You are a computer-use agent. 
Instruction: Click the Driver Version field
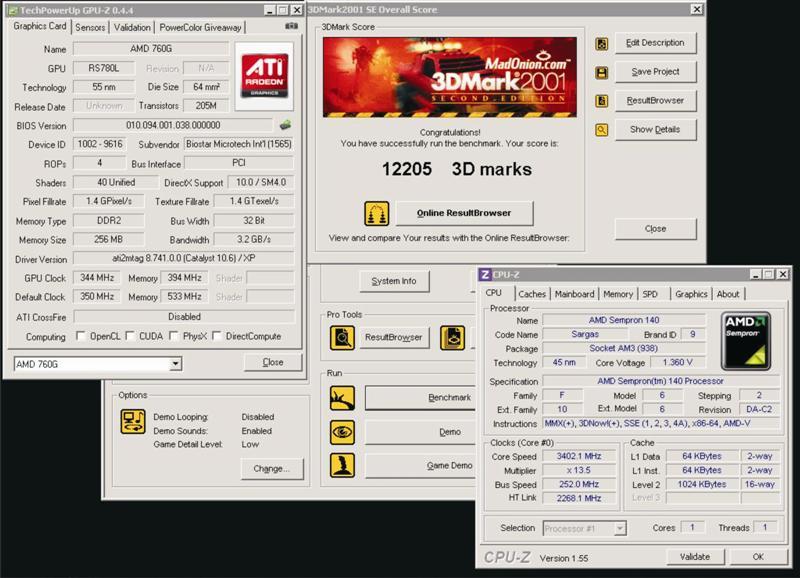pos(184,259)
